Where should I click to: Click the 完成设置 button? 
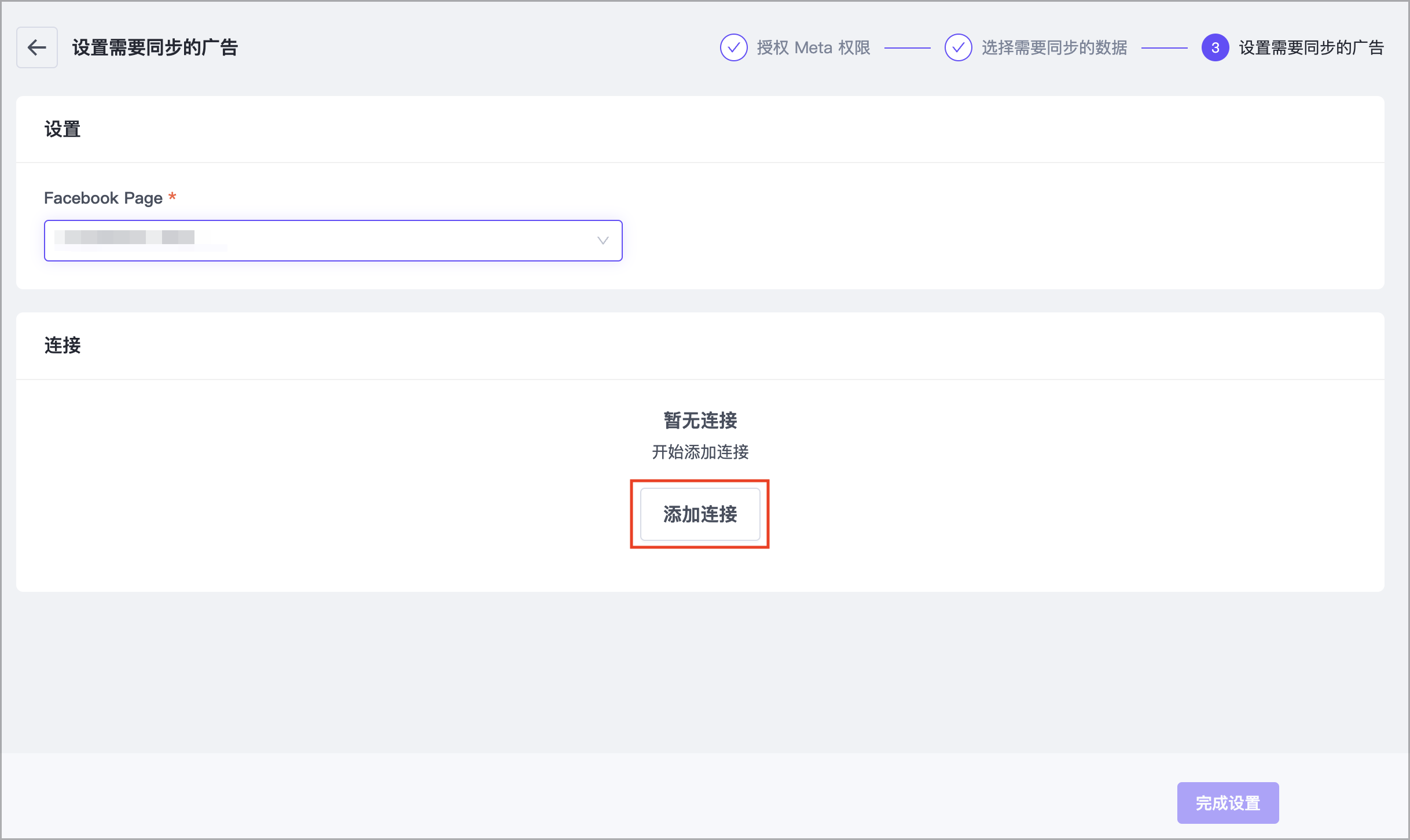pyautogui.click(x=1228, y=803)
